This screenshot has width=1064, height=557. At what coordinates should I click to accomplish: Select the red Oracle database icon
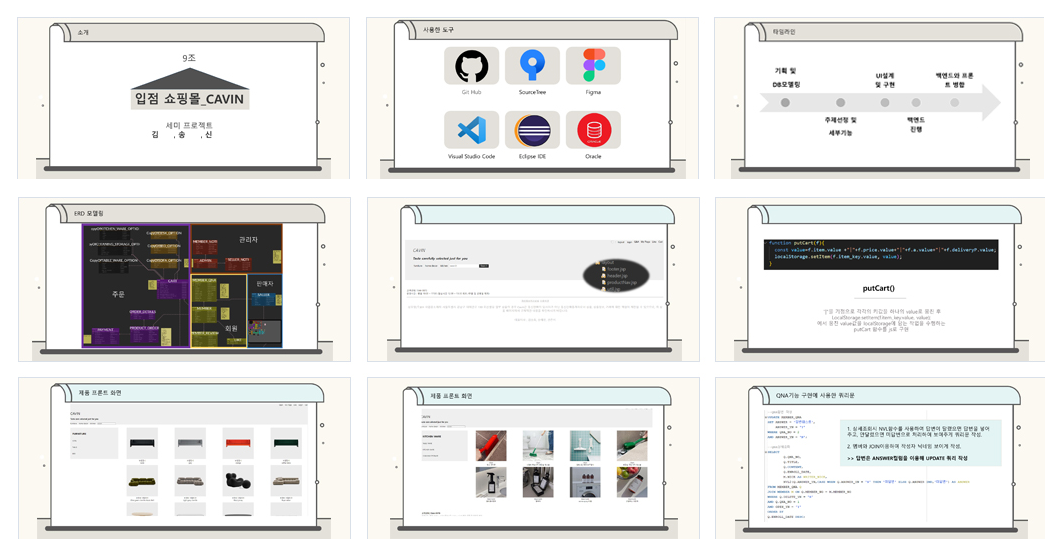coord(594,130)
